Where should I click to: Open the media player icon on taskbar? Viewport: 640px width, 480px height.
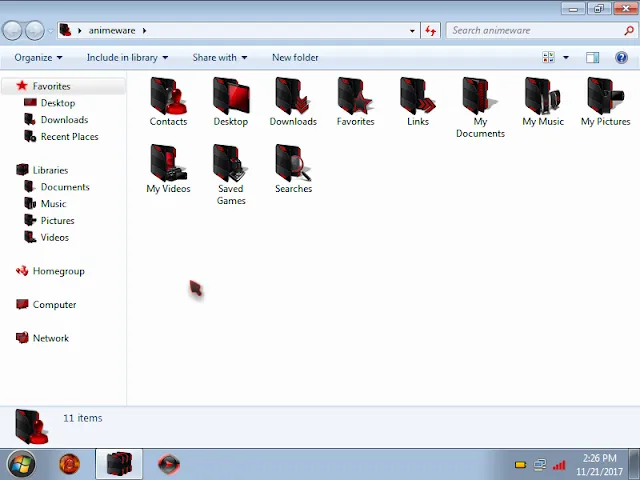coord(169,464)
